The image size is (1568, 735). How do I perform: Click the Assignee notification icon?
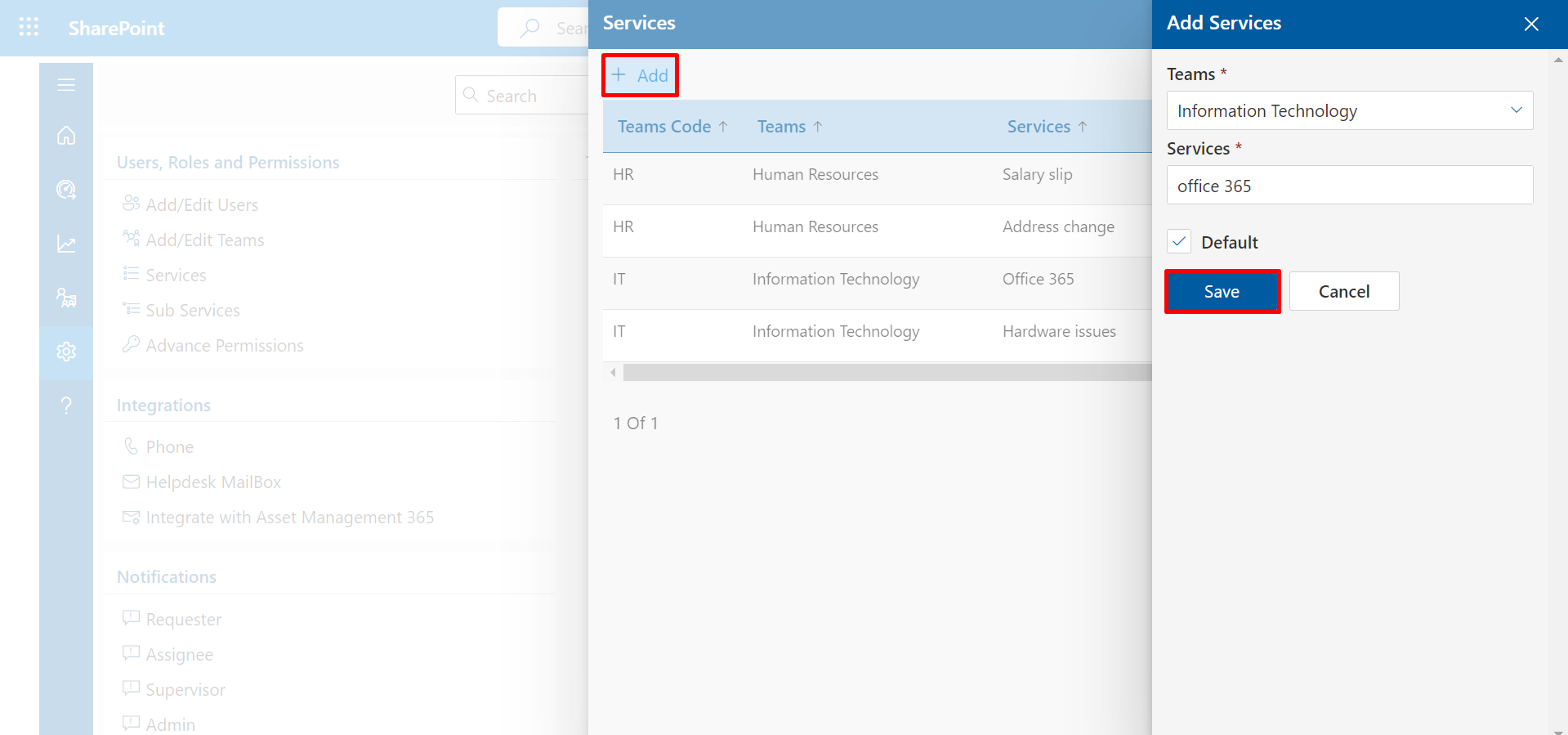pos(131,653)
